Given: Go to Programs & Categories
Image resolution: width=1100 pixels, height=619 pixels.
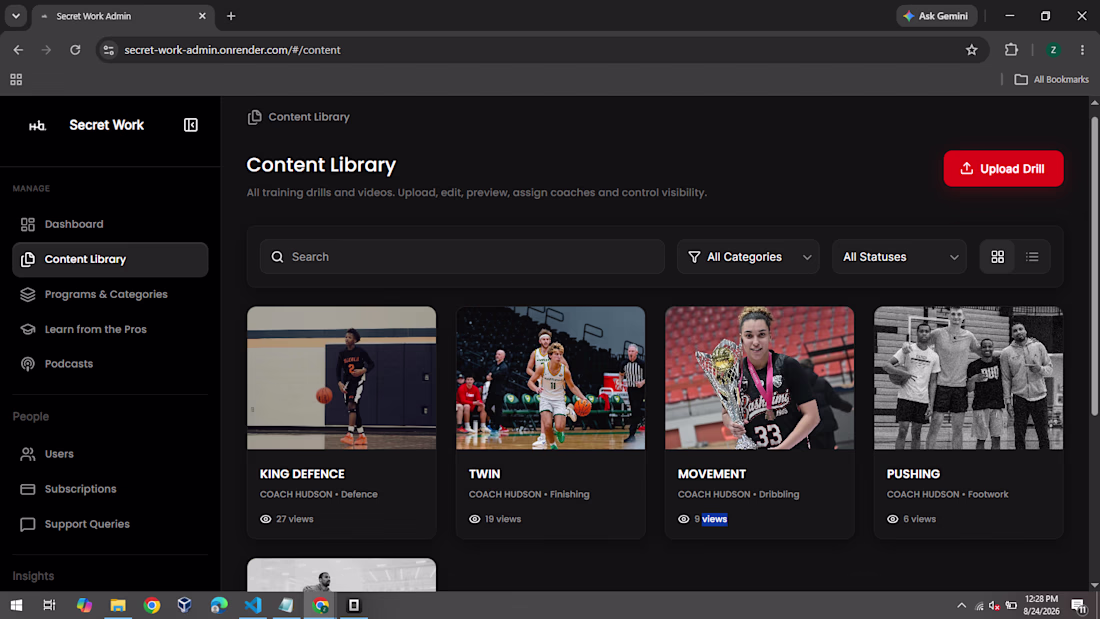Looking at the screenshot, I should point(110,294).
